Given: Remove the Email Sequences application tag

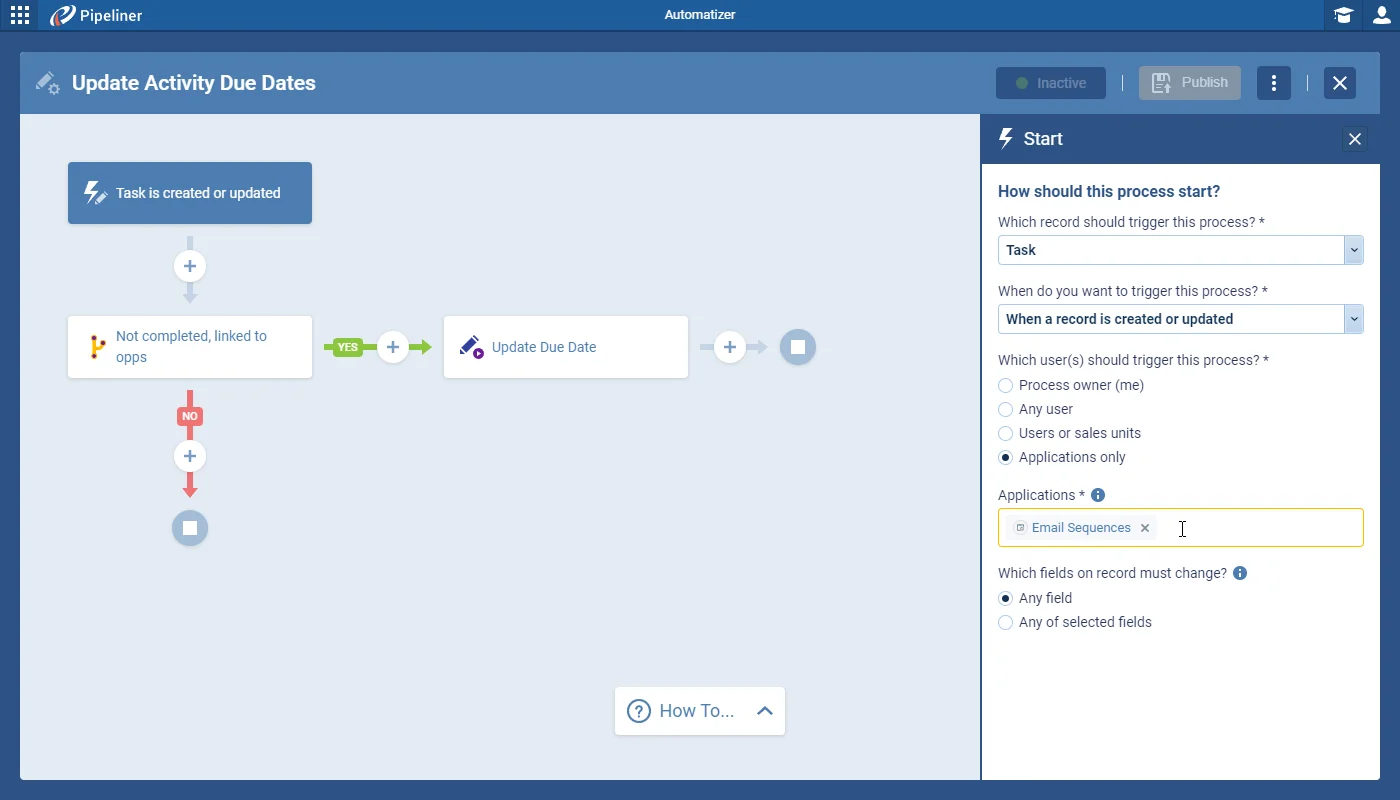Looking at the screenshot, I should point(1145,528).
